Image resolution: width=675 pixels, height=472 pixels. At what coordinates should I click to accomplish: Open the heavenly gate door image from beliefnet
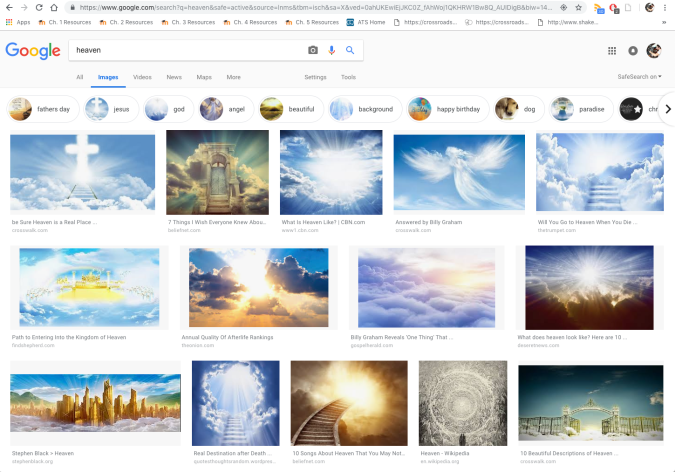217,172
